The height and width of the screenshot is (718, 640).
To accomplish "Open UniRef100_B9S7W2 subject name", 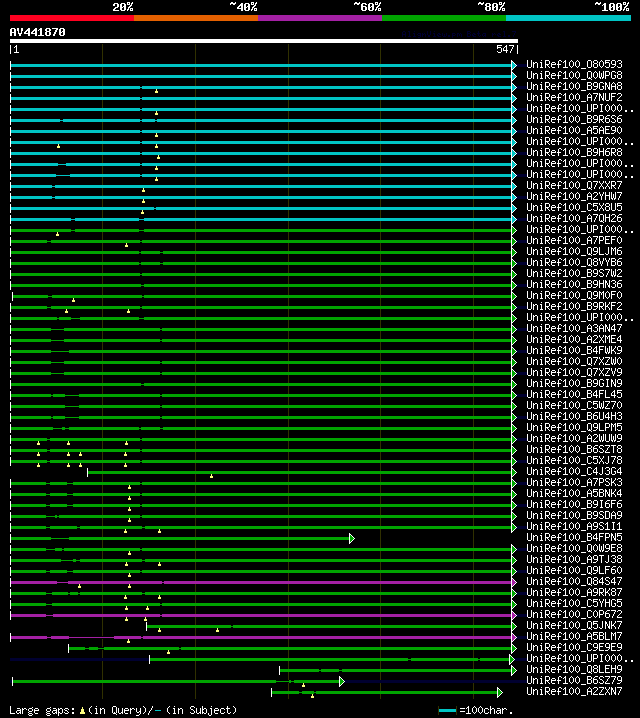I will pyautogui.click(x=574, y=273).
